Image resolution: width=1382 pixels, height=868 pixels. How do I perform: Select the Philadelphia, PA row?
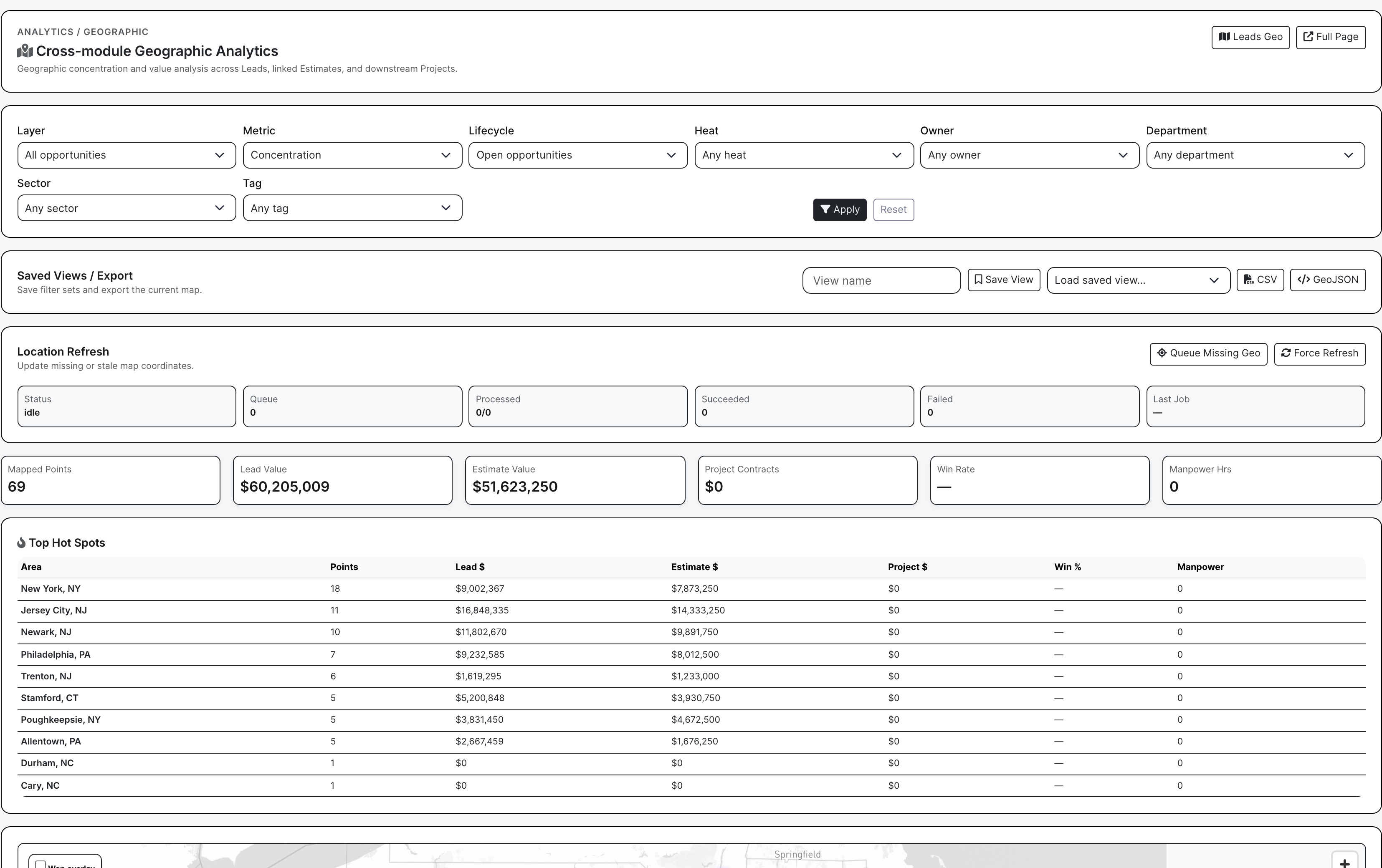(x=691, y=655)
